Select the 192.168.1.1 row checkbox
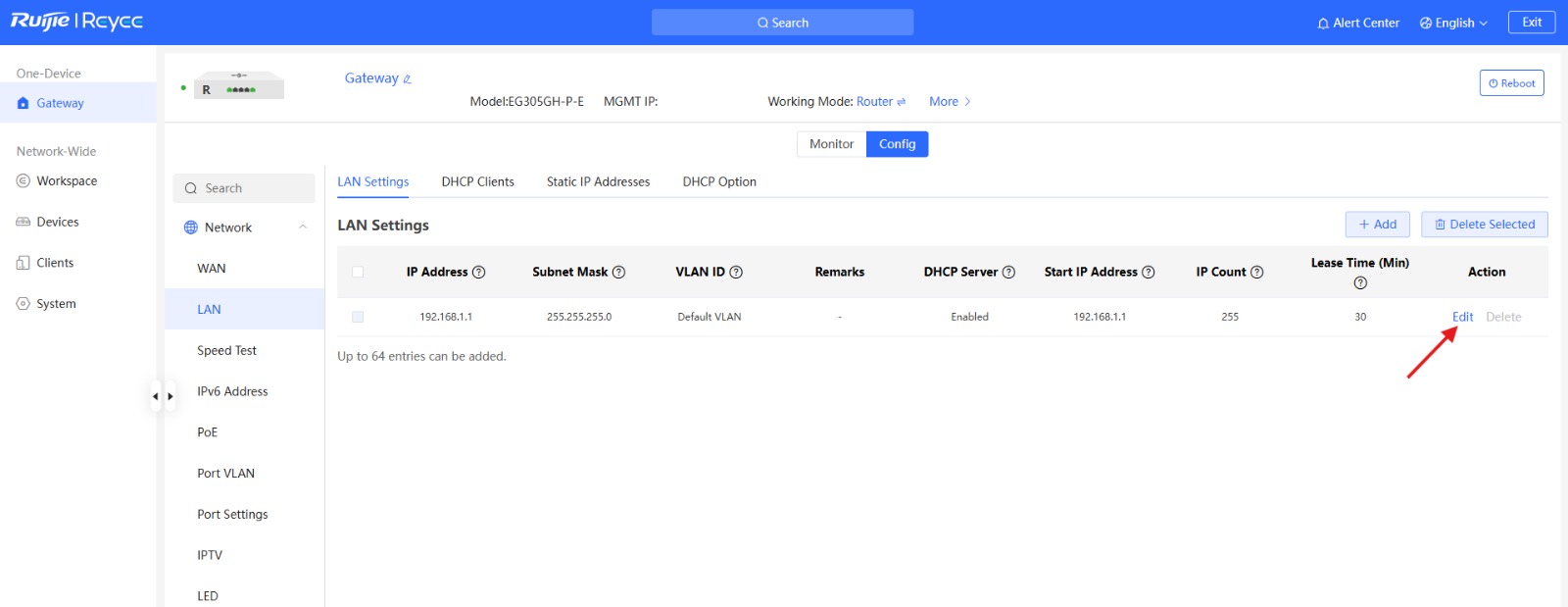1568x607 pixels. pyautogui.click(x=358, y=317)
